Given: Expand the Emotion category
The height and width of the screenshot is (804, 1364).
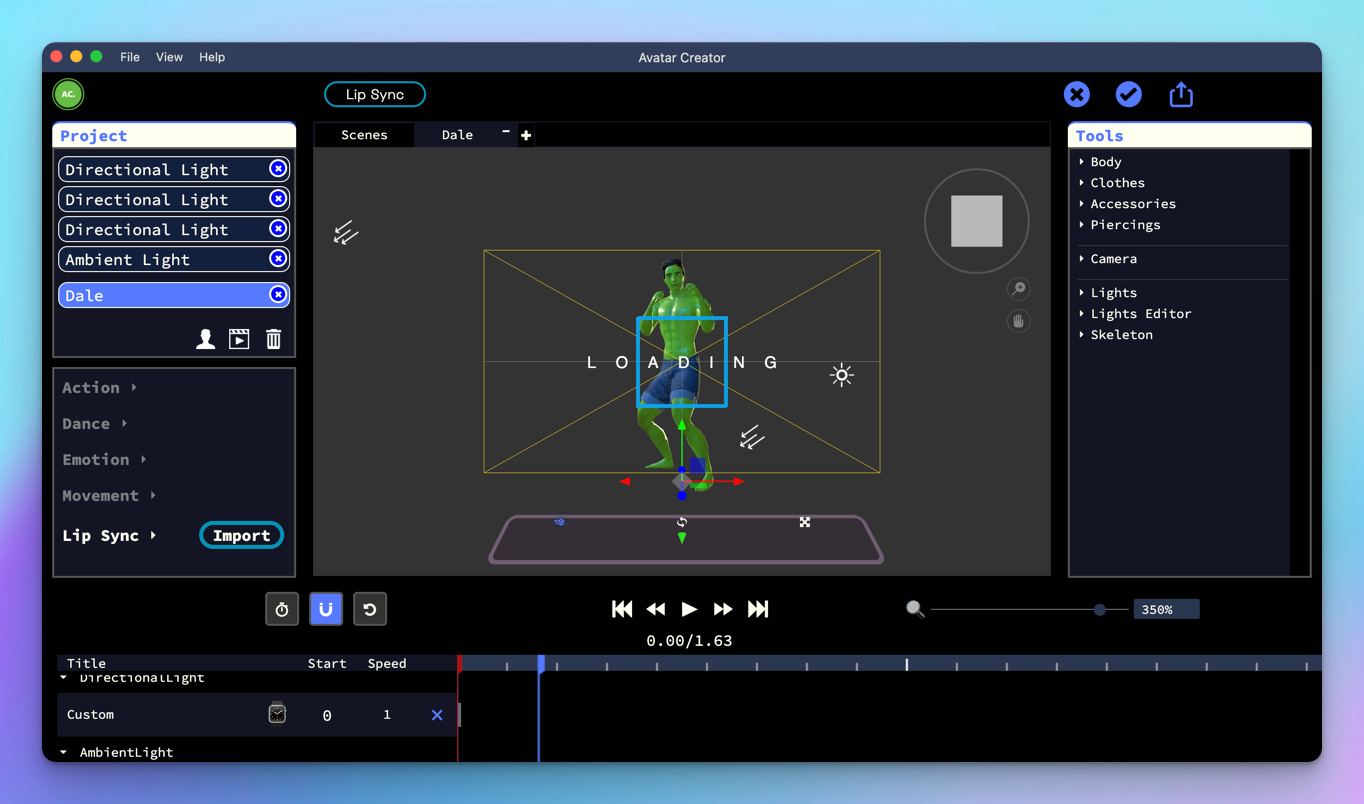Looking at the screenshot, I should (104, 459).
